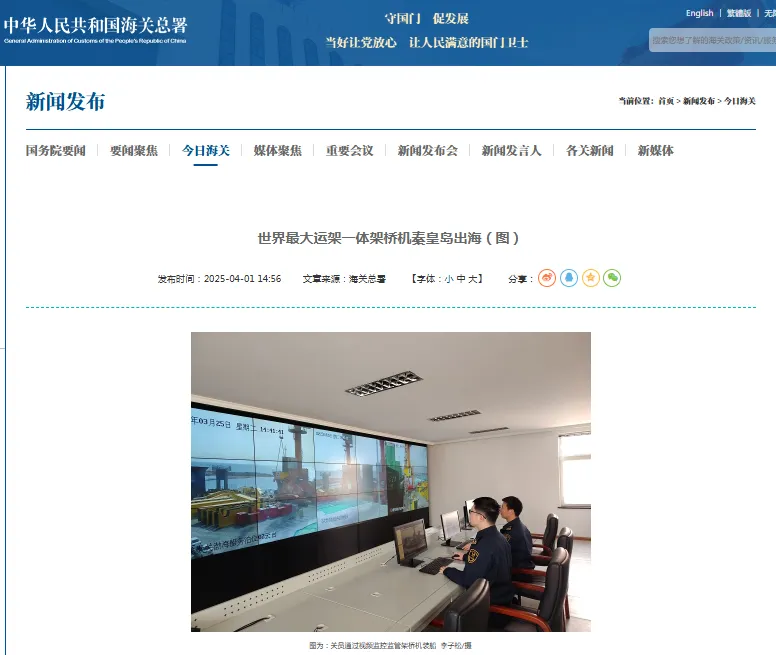Open the 要闻聚焦 tab
The height and width of the screenshot is (655, 776).
pyautogui.click(x=134, y=150)
